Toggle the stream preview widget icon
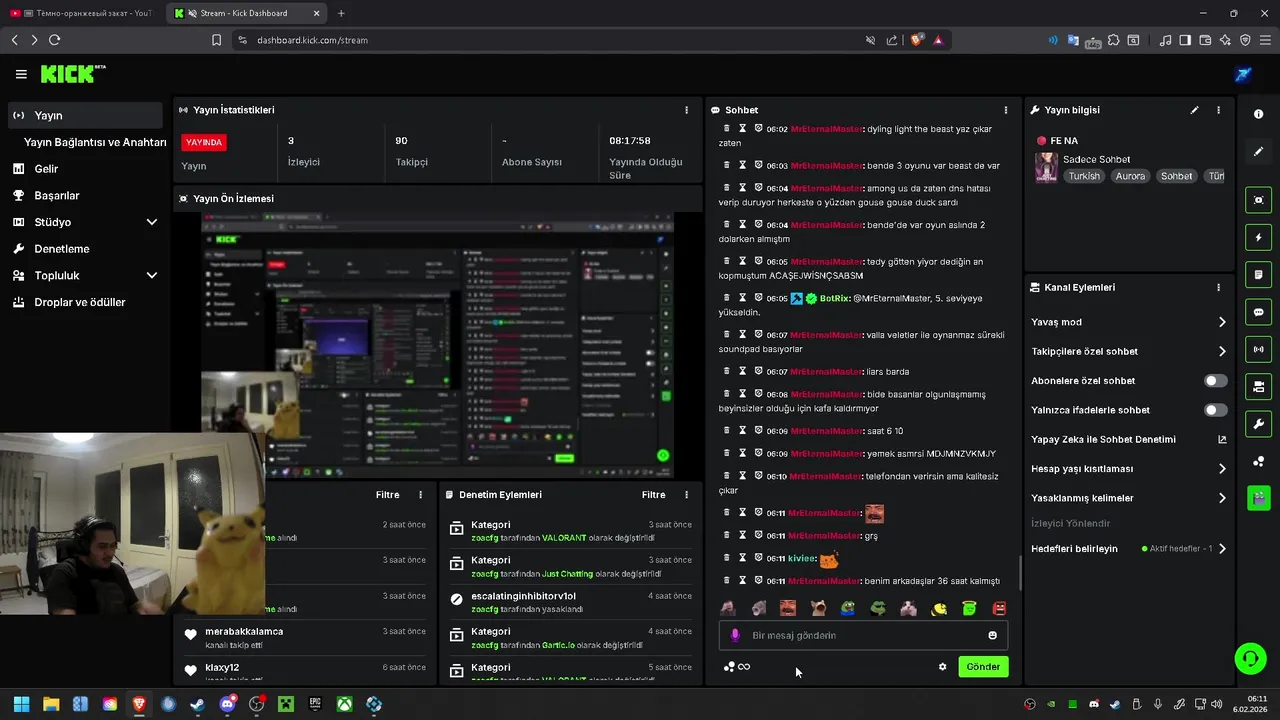 (x=1258, y=200)
